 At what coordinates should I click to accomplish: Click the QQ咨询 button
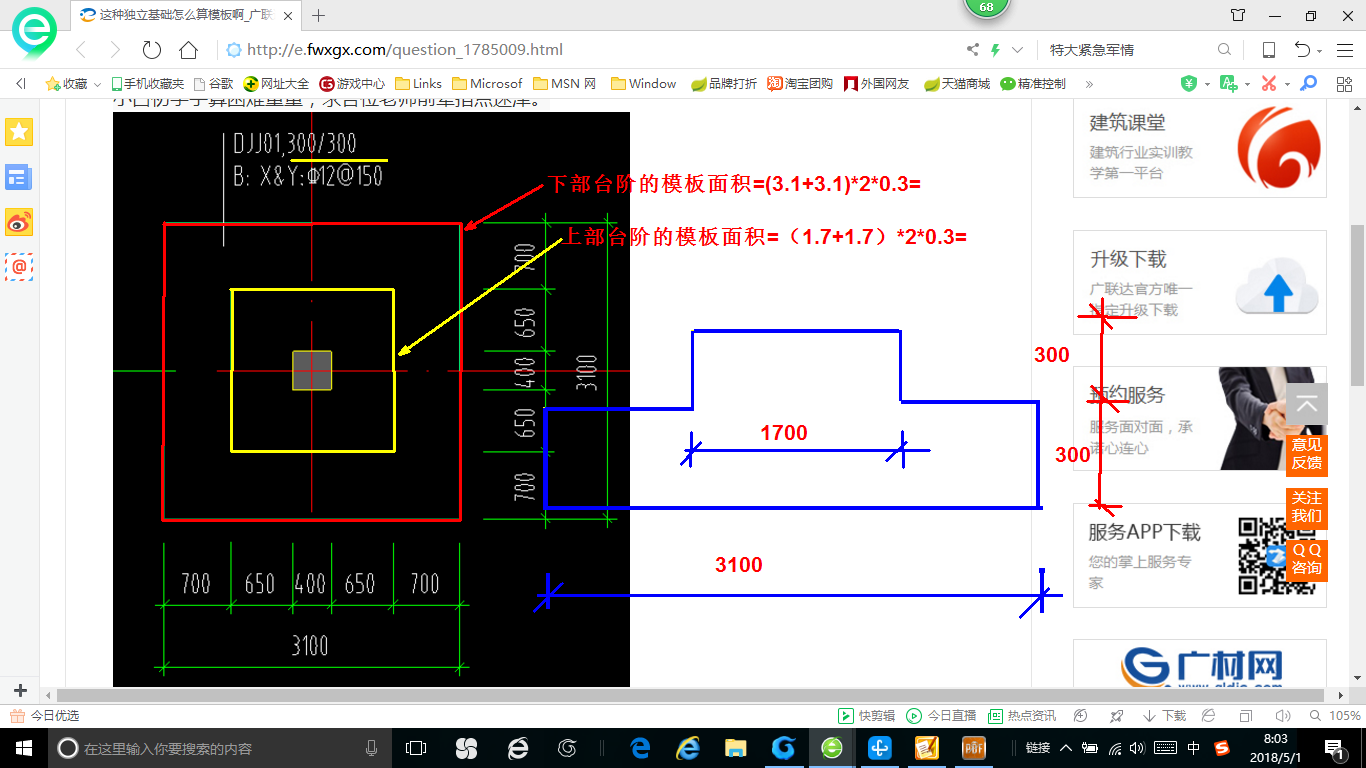click(x=1307, y=559)
